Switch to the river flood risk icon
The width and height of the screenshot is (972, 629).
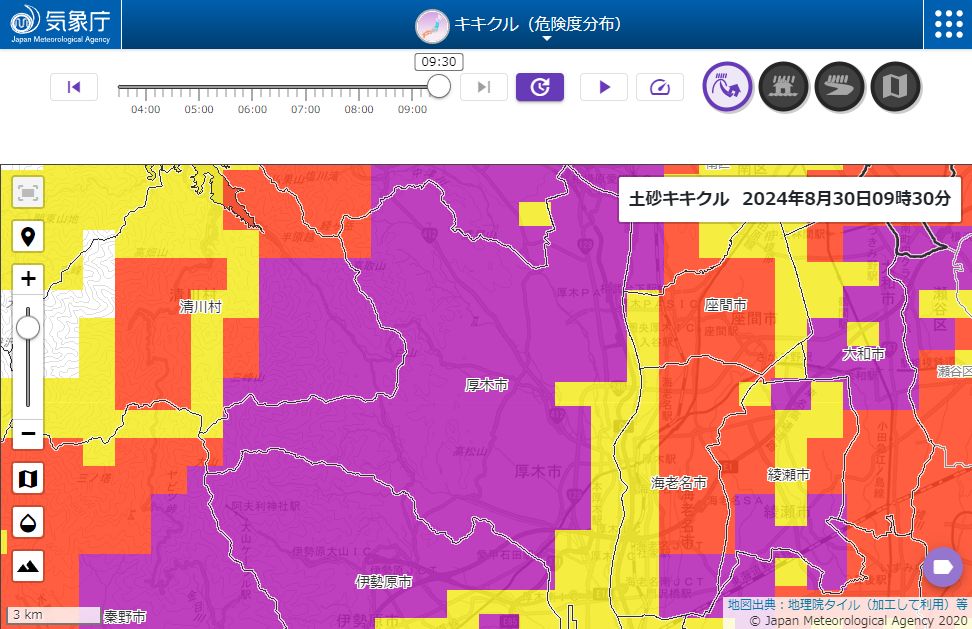[x=840, y=87]
